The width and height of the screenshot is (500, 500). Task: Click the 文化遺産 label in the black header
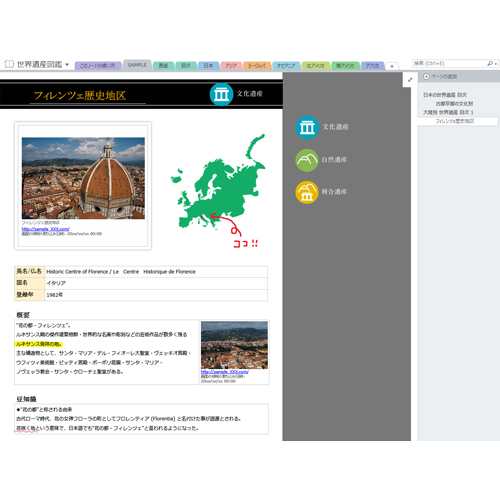(250, 94)
